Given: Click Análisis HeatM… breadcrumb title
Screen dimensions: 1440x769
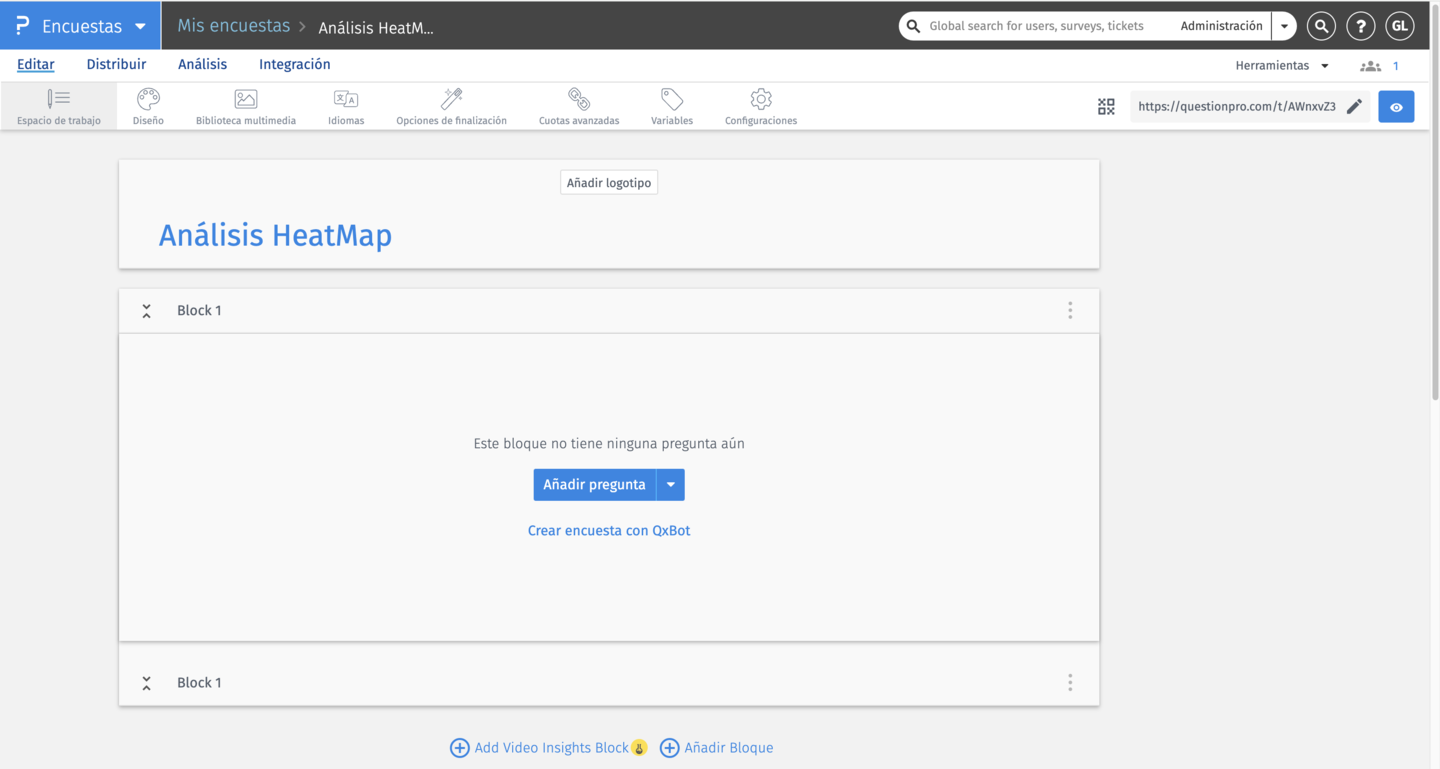Looking at the screenshot, I should tap(376, 28).
